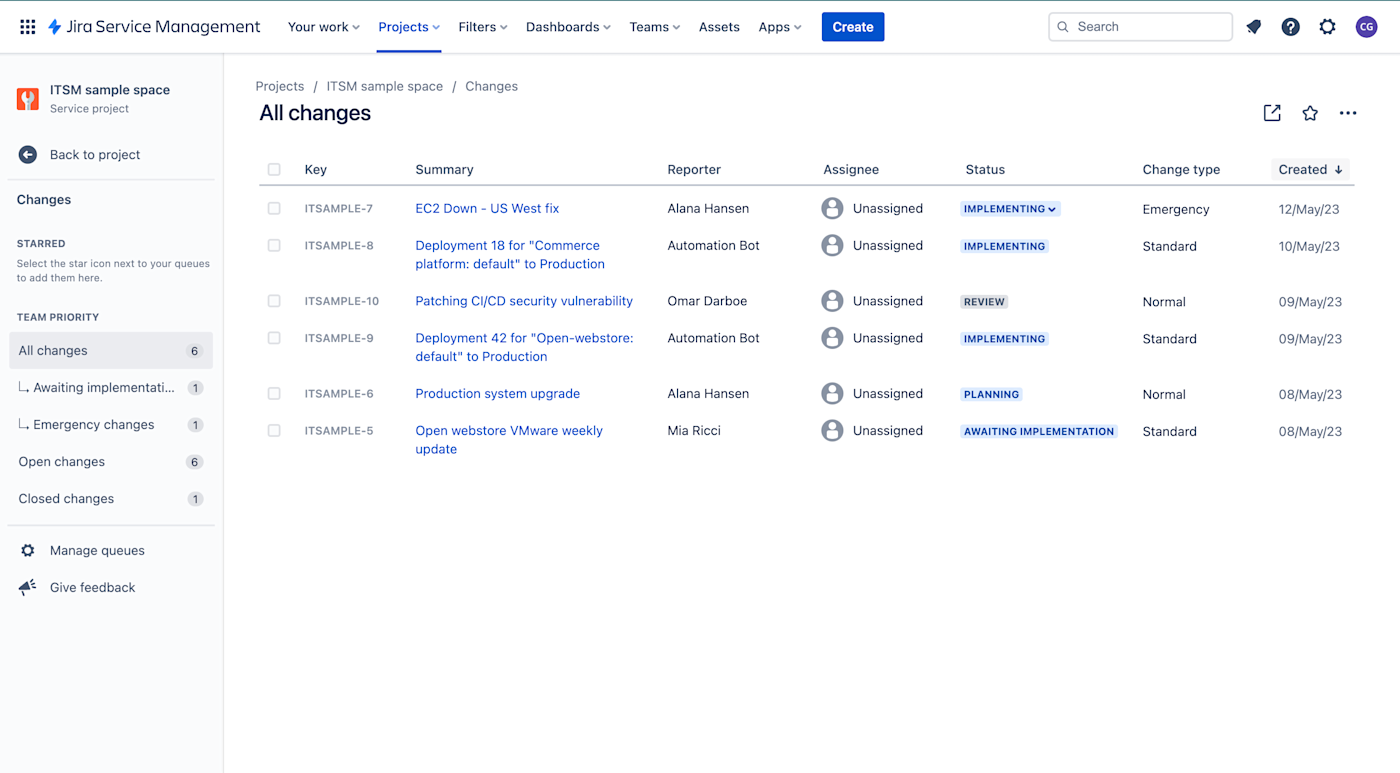Image resolution: width=1400 pixels, height=773 pixels.
Task: Click the Planning status badge for ITSAMPLE-6
Action: pyautogui.click(x=991, y=395)
